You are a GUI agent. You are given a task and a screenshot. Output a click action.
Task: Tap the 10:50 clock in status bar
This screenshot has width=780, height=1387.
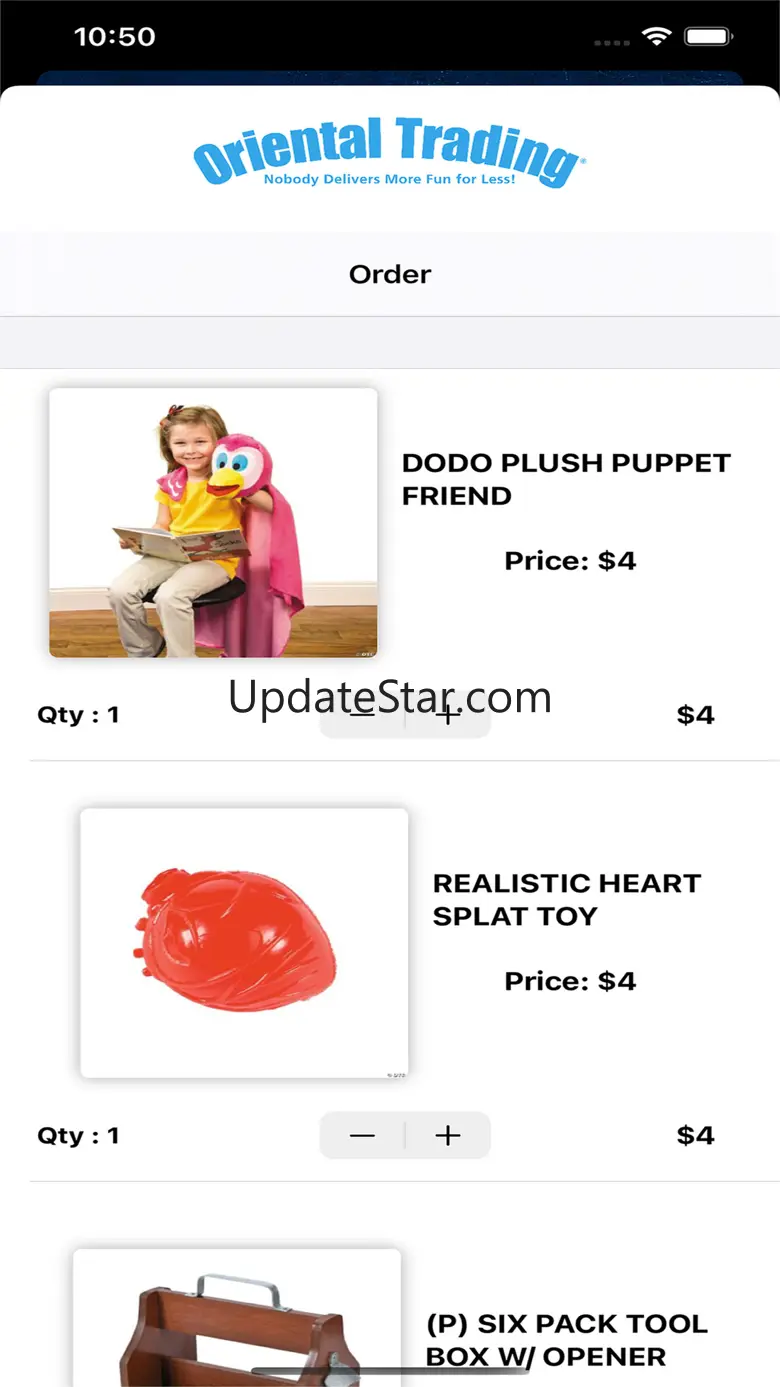pos(115,37)
